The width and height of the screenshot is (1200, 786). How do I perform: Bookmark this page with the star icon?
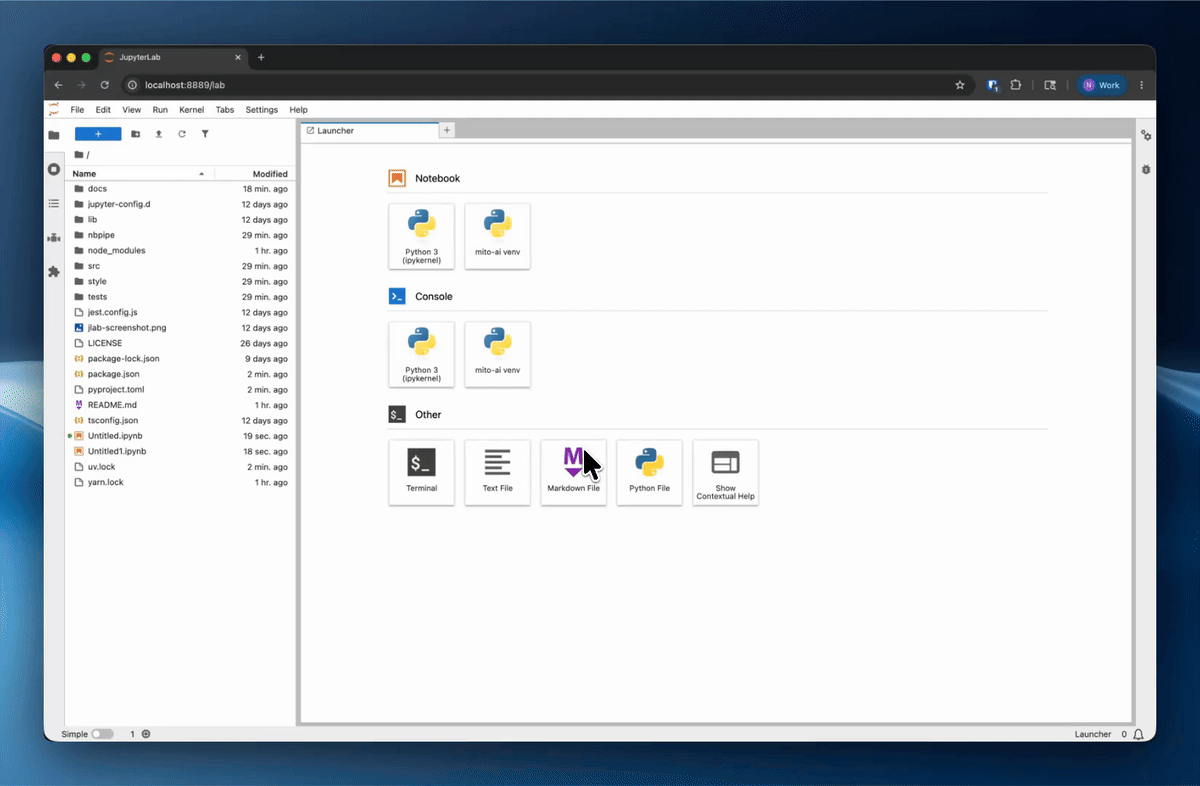coord(960,85)
